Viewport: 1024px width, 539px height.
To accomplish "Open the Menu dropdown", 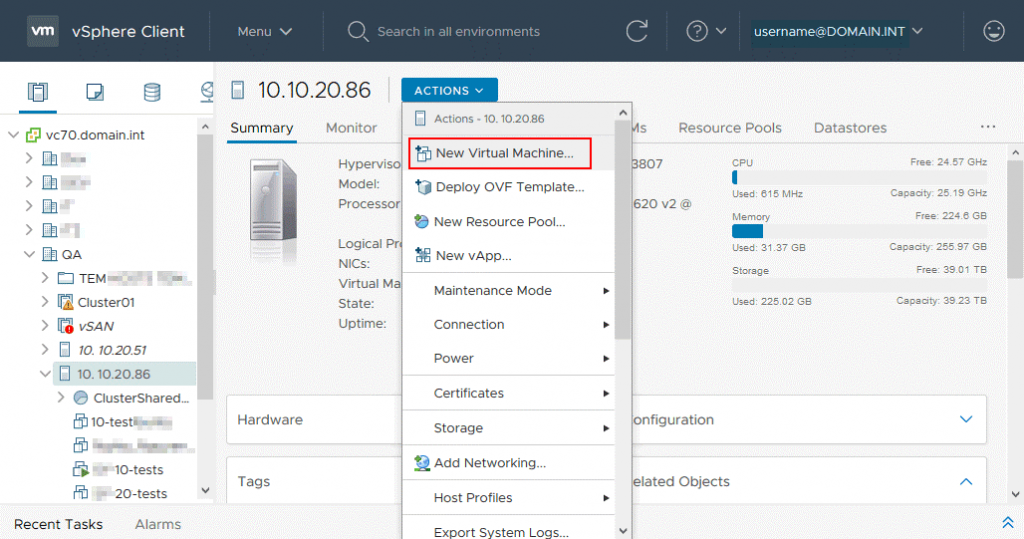I will (264, 31).
